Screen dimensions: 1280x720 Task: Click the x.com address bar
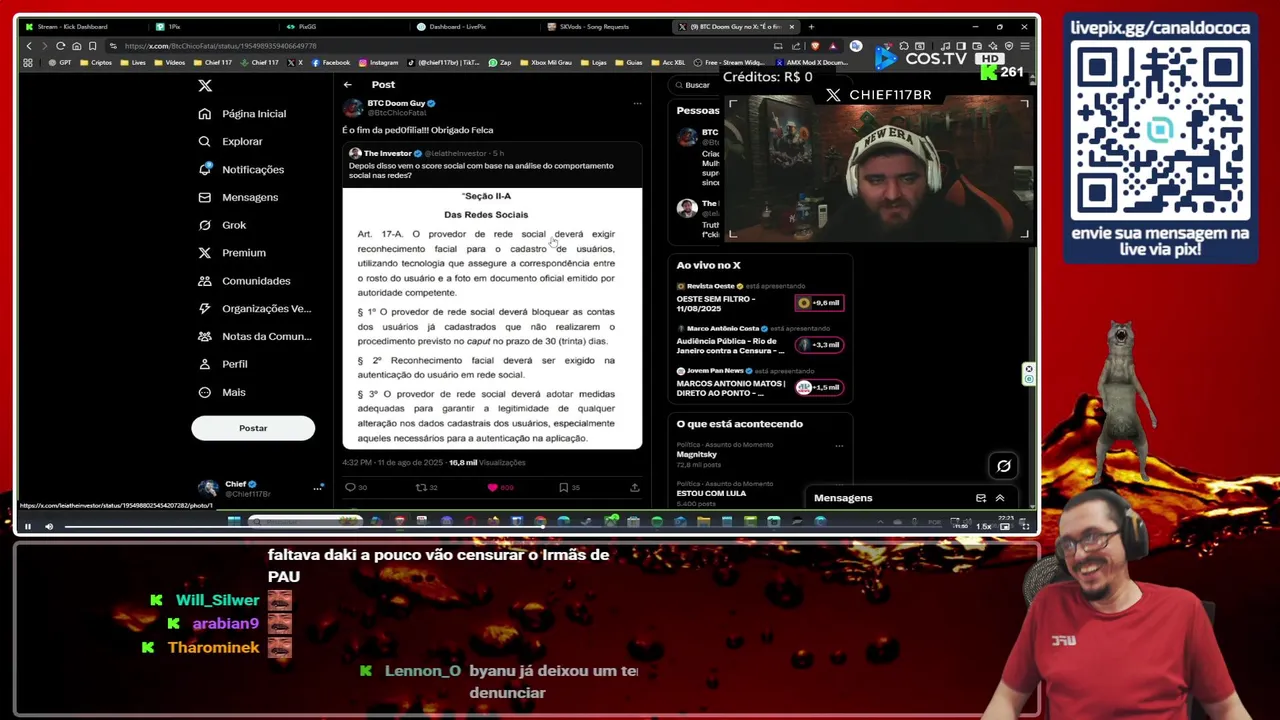[440, 46]
